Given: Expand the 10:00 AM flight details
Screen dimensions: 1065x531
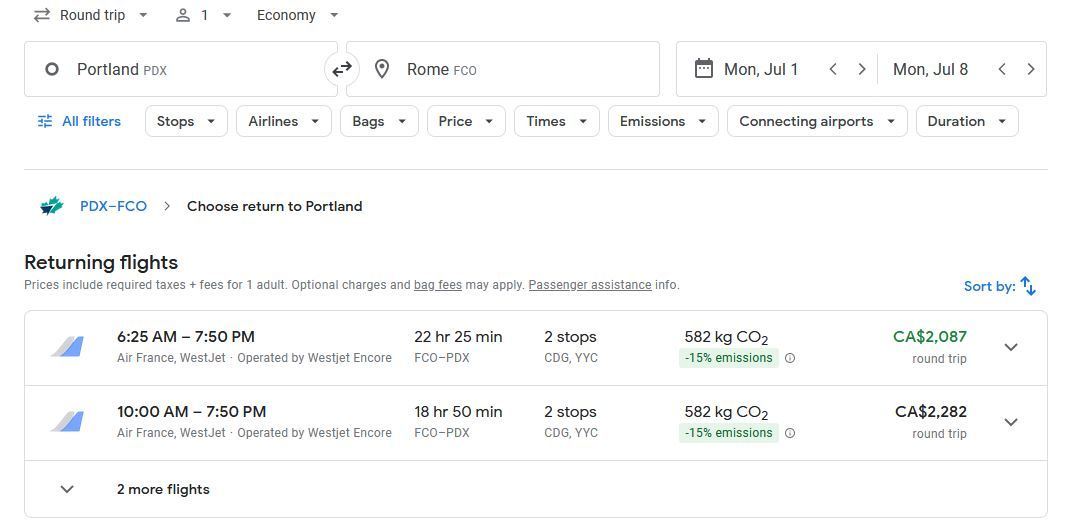Looking at the screenshot, I should click(x=1011, y=422).
